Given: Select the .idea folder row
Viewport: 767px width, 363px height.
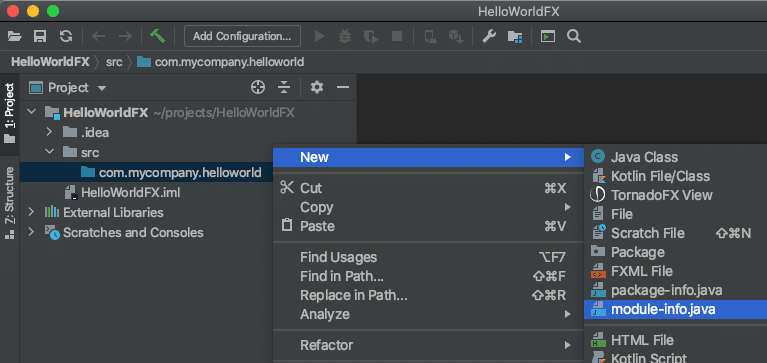Looking at the screenshot, I should coord(188,132).
